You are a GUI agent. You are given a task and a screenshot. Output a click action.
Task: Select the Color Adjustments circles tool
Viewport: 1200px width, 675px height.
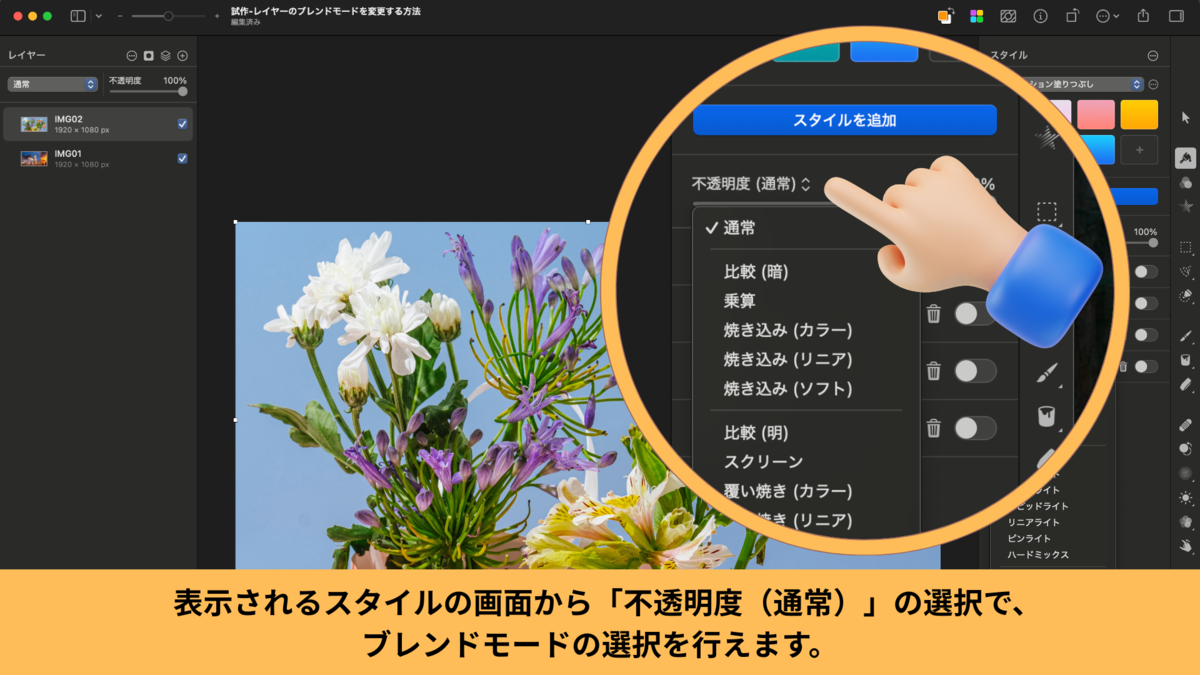1186,183
